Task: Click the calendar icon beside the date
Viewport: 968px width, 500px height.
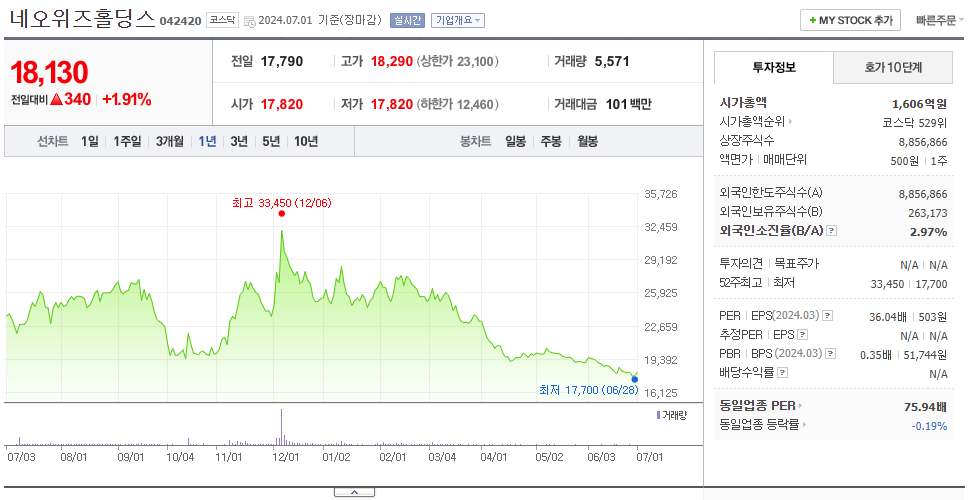Action: coord(249,21)
